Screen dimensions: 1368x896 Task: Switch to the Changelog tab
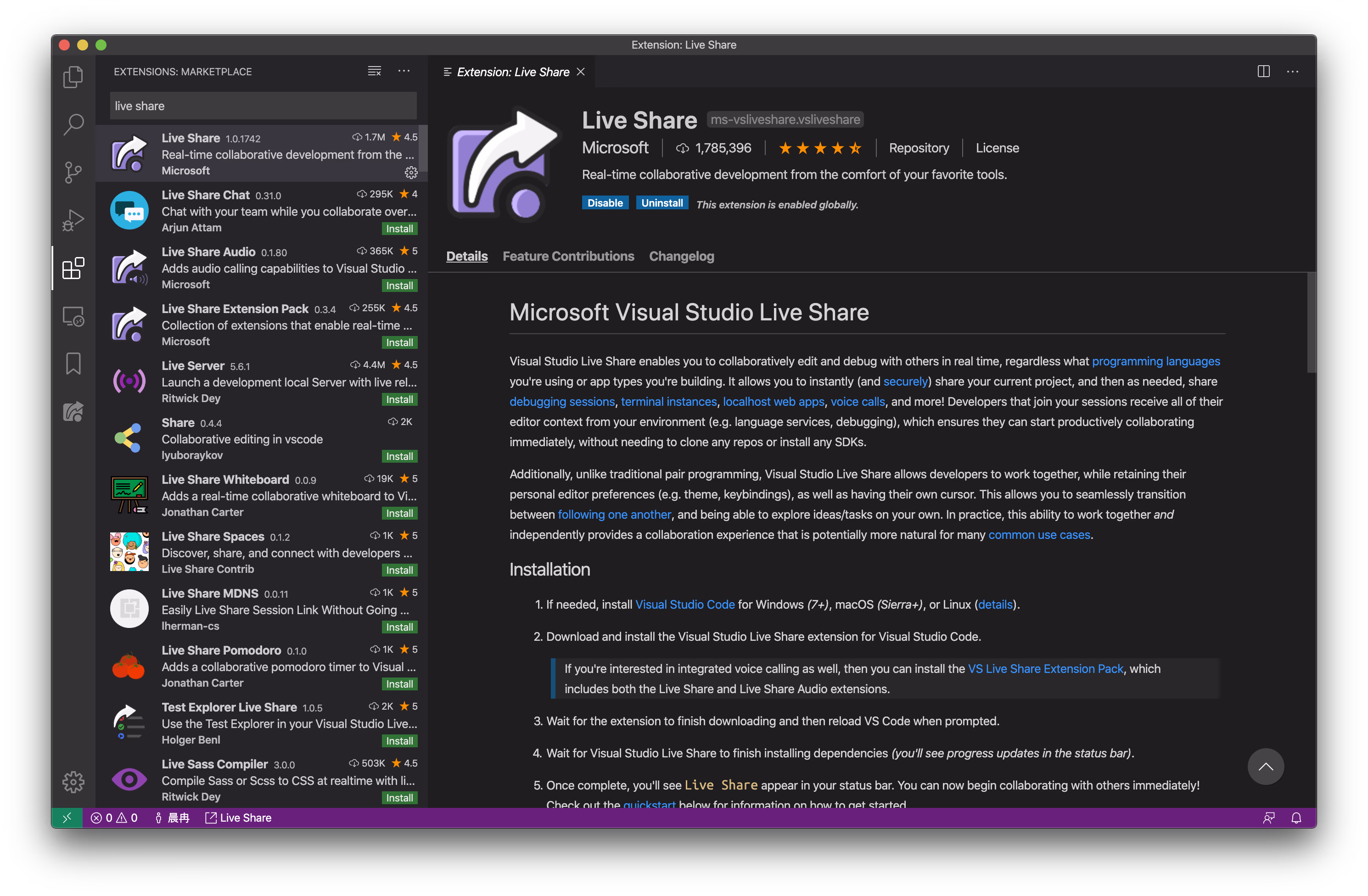[x=681, y=256]
